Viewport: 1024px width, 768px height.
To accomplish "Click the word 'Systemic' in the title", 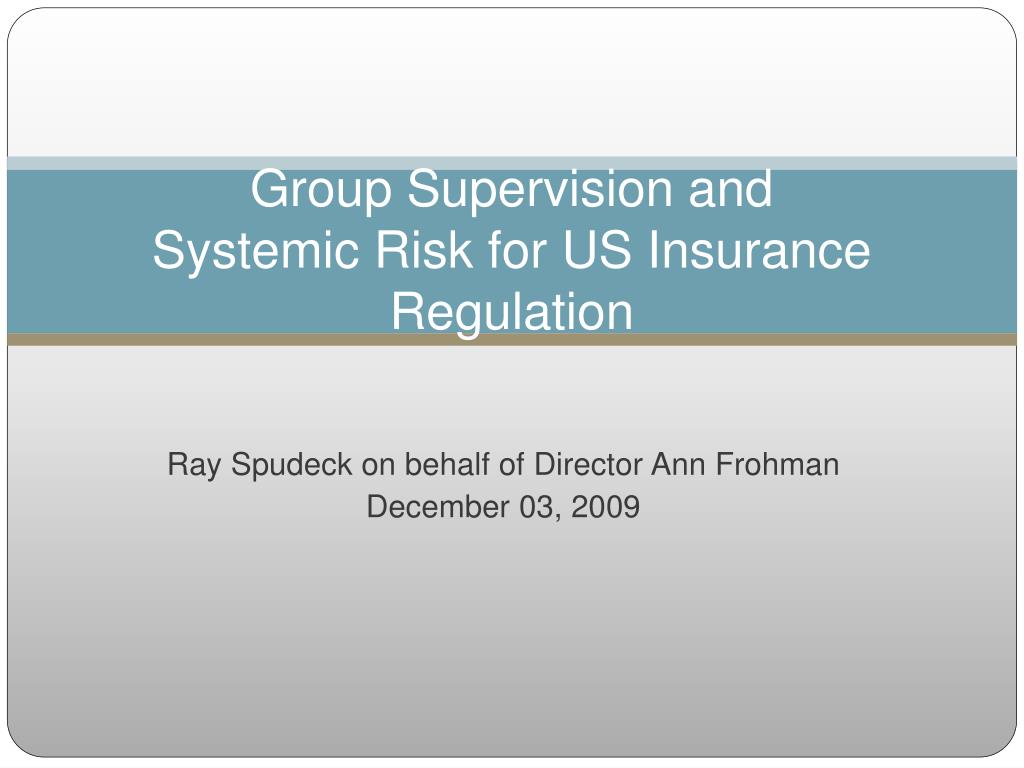I will point(256,250).
